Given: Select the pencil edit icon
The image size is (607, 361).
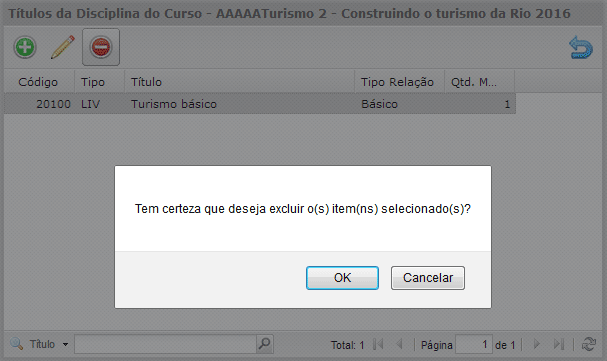Looking at the screenshot, I should (x=63, y=47).
